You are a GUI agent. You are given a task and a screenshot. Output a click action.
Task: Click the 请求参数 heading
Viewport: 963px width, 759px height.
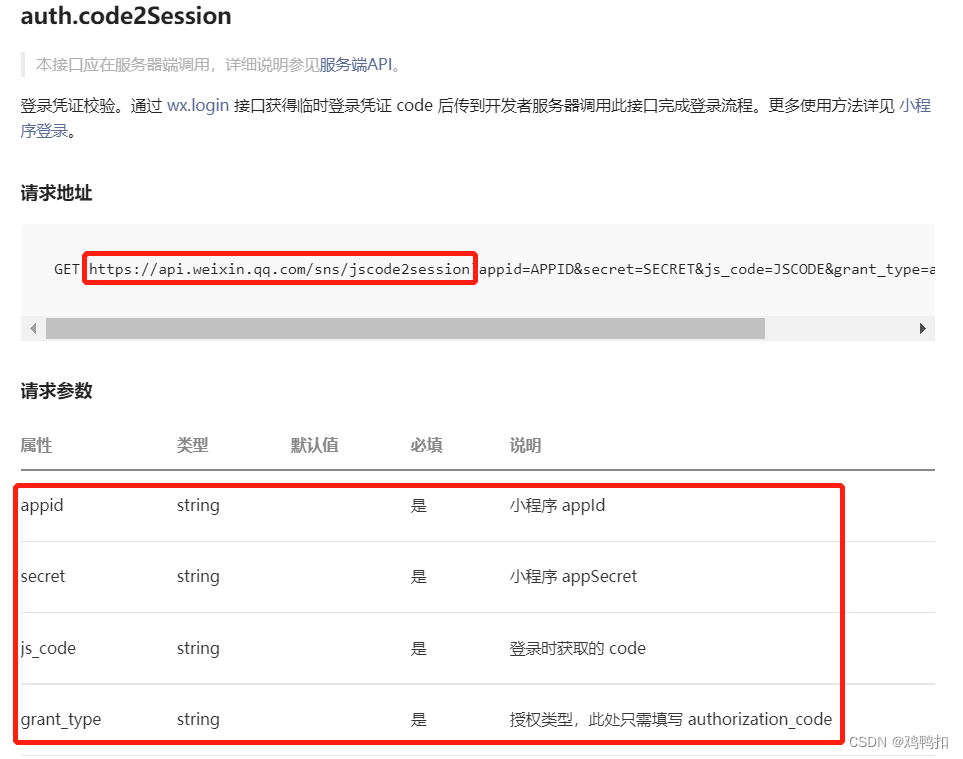pyautogui.click(x=56, y=391)
